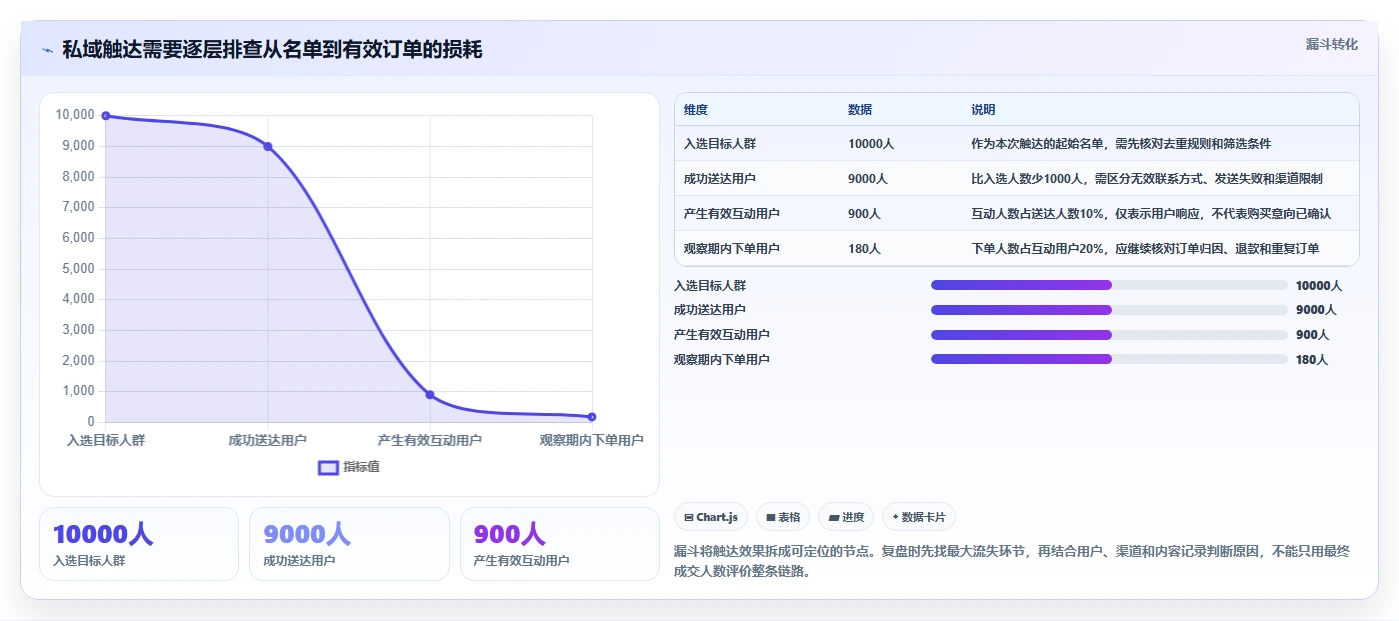Click the summary paragraph starting 漏斗将触达效果
This screenshot has height=621, width=1399.
(1013, 562)
